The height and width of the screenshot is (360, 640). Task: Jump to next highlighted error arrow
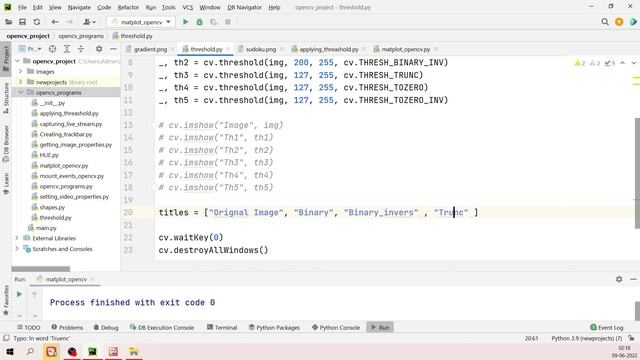(x=633, y=63)
